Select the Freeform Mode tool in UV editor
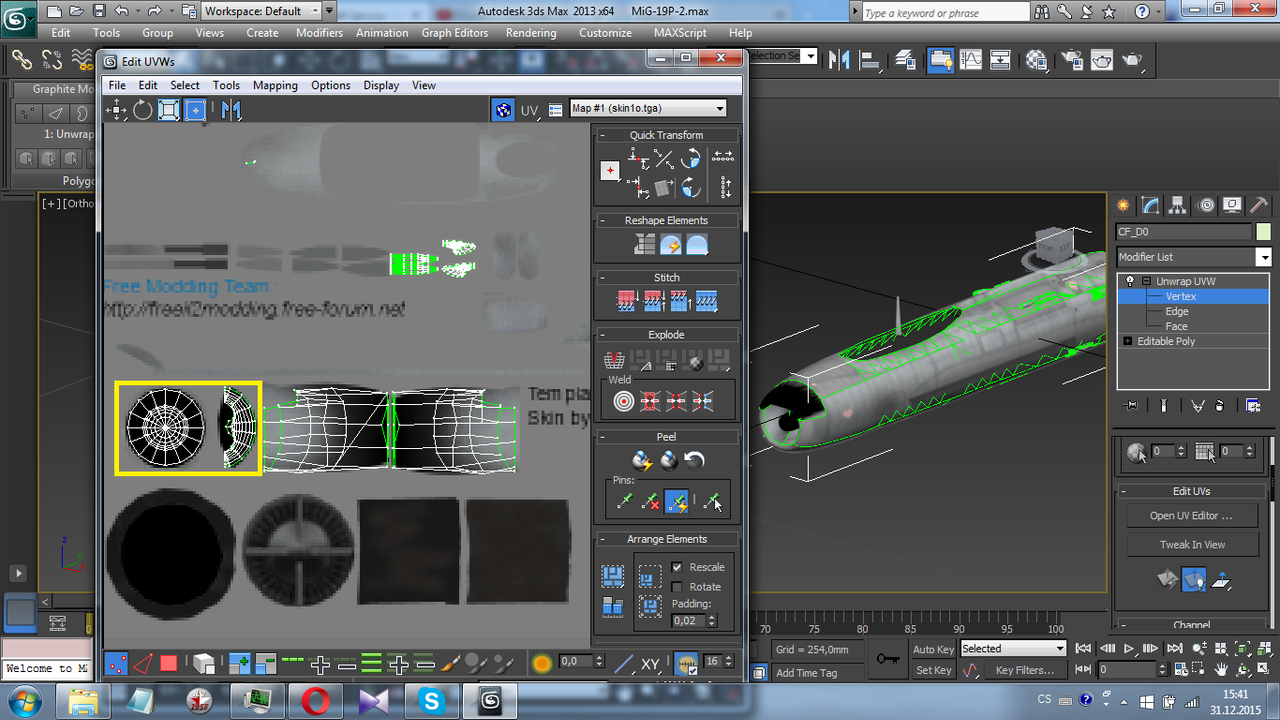This screenshot has height=720, width=1280. coord(195,110)
